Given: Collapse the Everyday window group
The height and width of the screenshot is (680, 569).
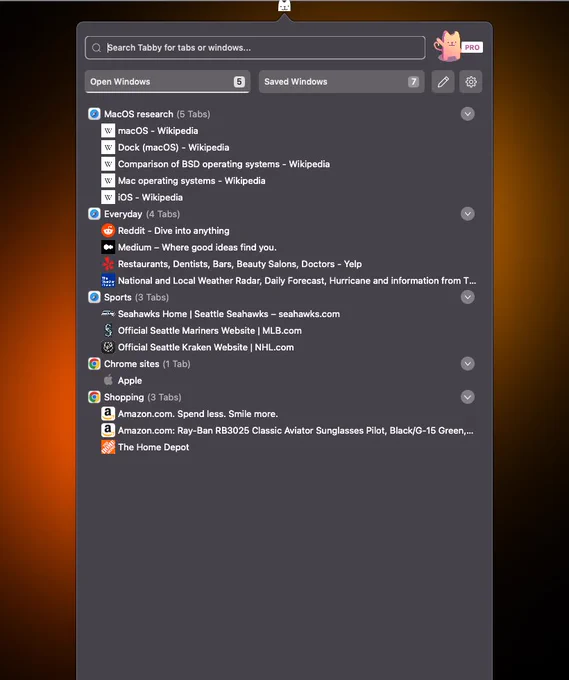Looking at the screenshot, I should 468,214.
